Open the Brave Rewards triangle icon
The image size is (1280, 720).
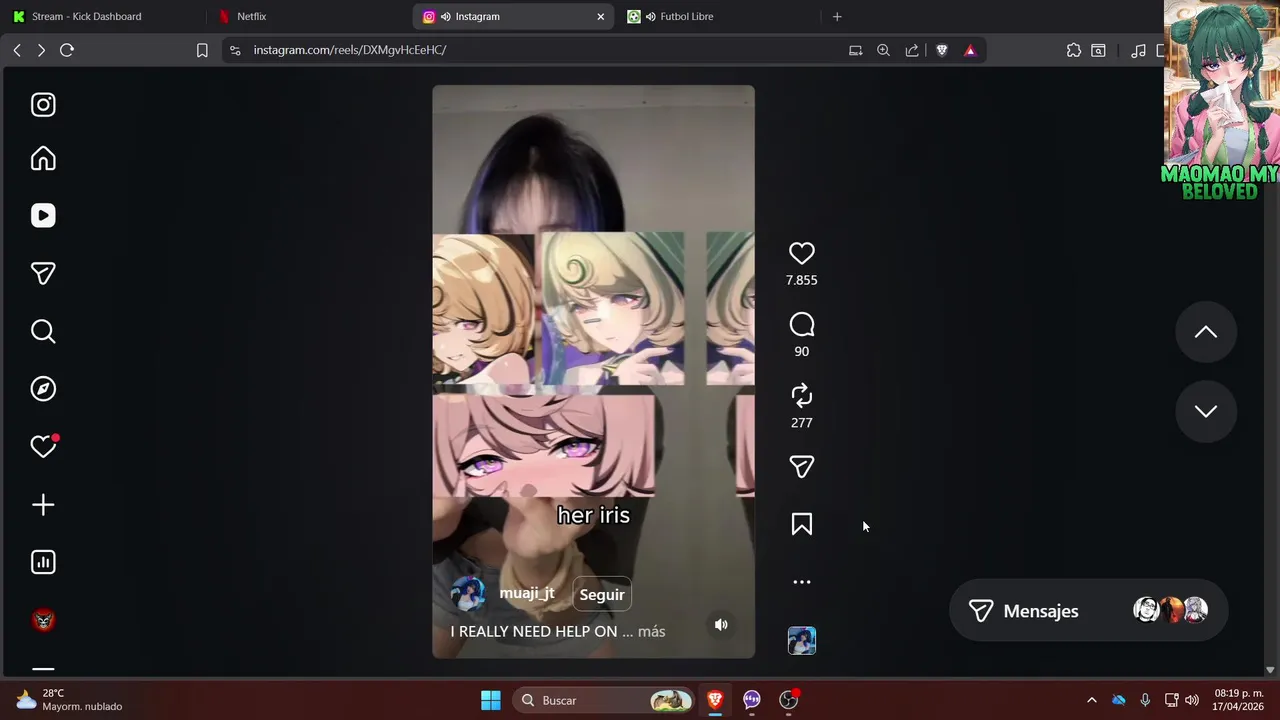(970, 50)
